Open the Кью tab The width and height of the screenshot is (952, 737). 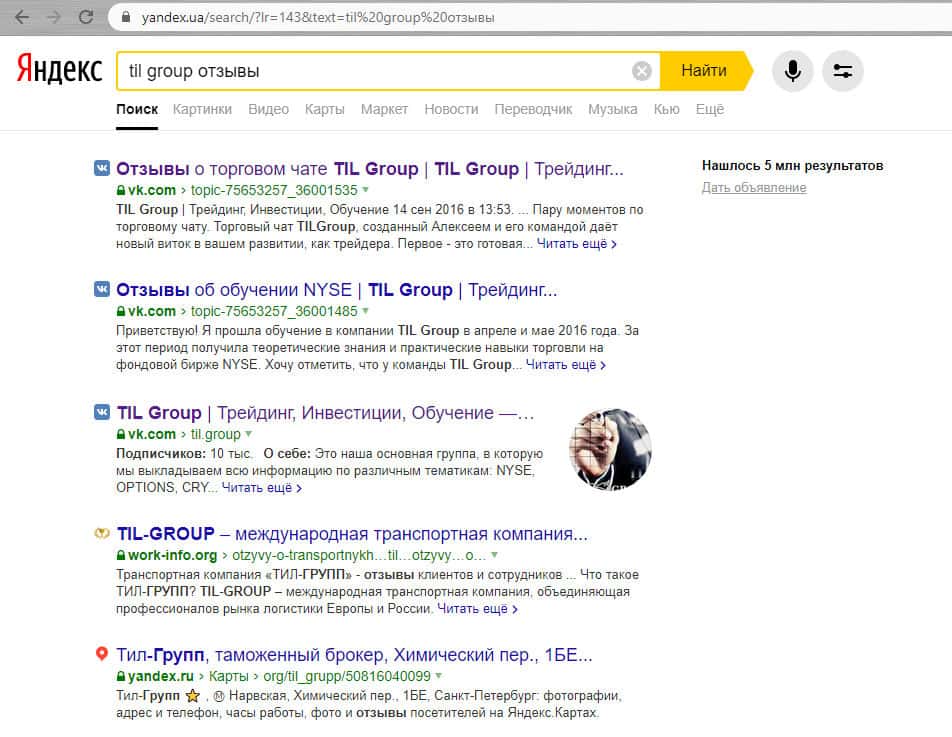[666, 109]
